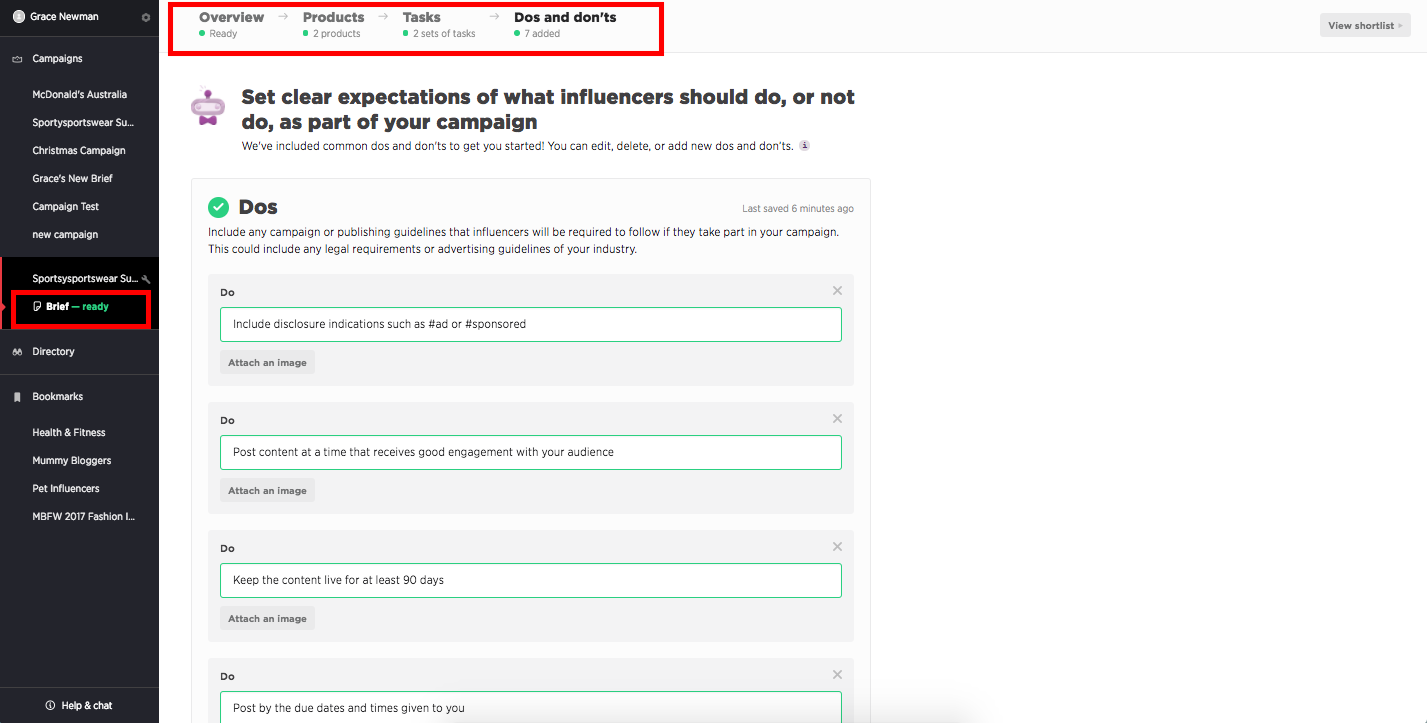Viewport: 1427px width, 723px height.
Task: Attach an image to first Do
Action: (267, 363)
